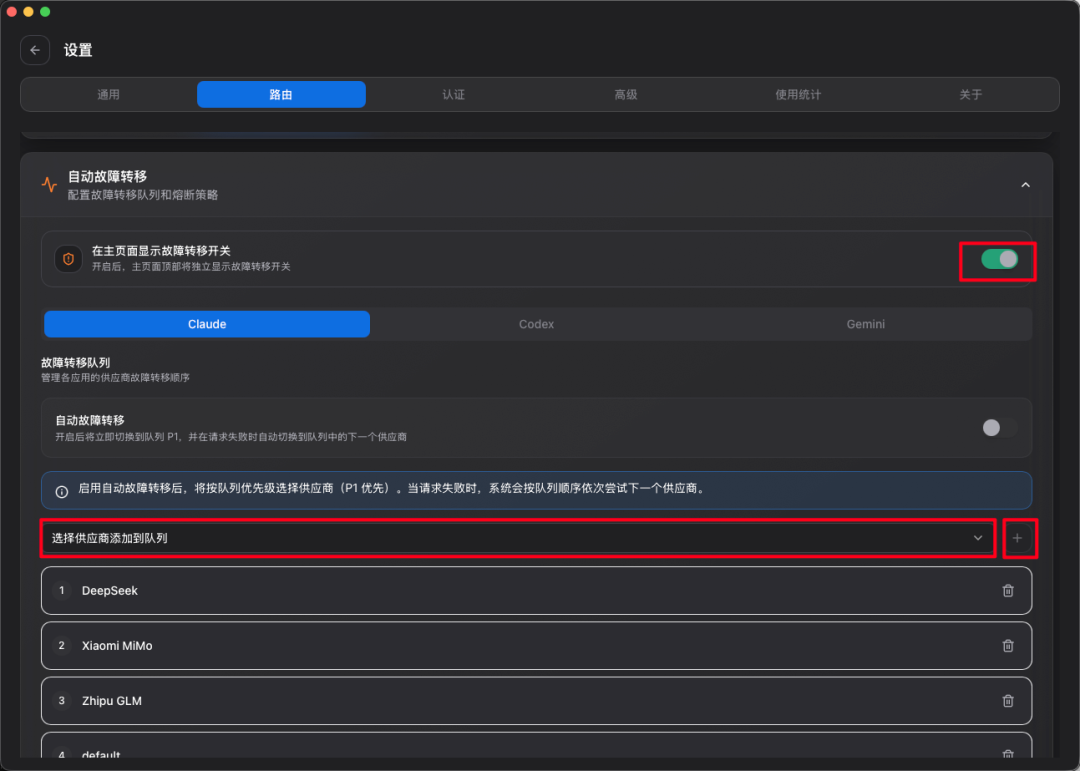Delete DeepSeek from the failover queue
This screenshot has height=771, width=1080.
(1007, 591)
